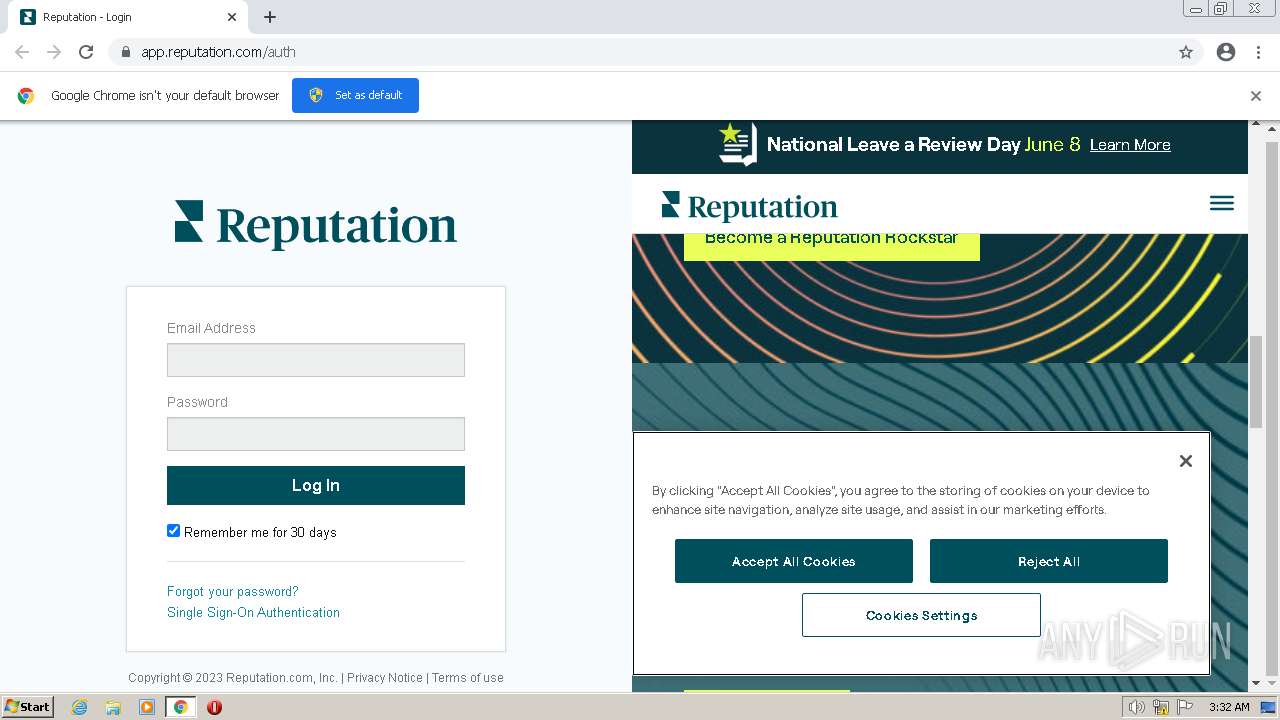Open File Explorer from taskbar
The height and width of the screenshot is (720, 1280).
tap(113, 707)
